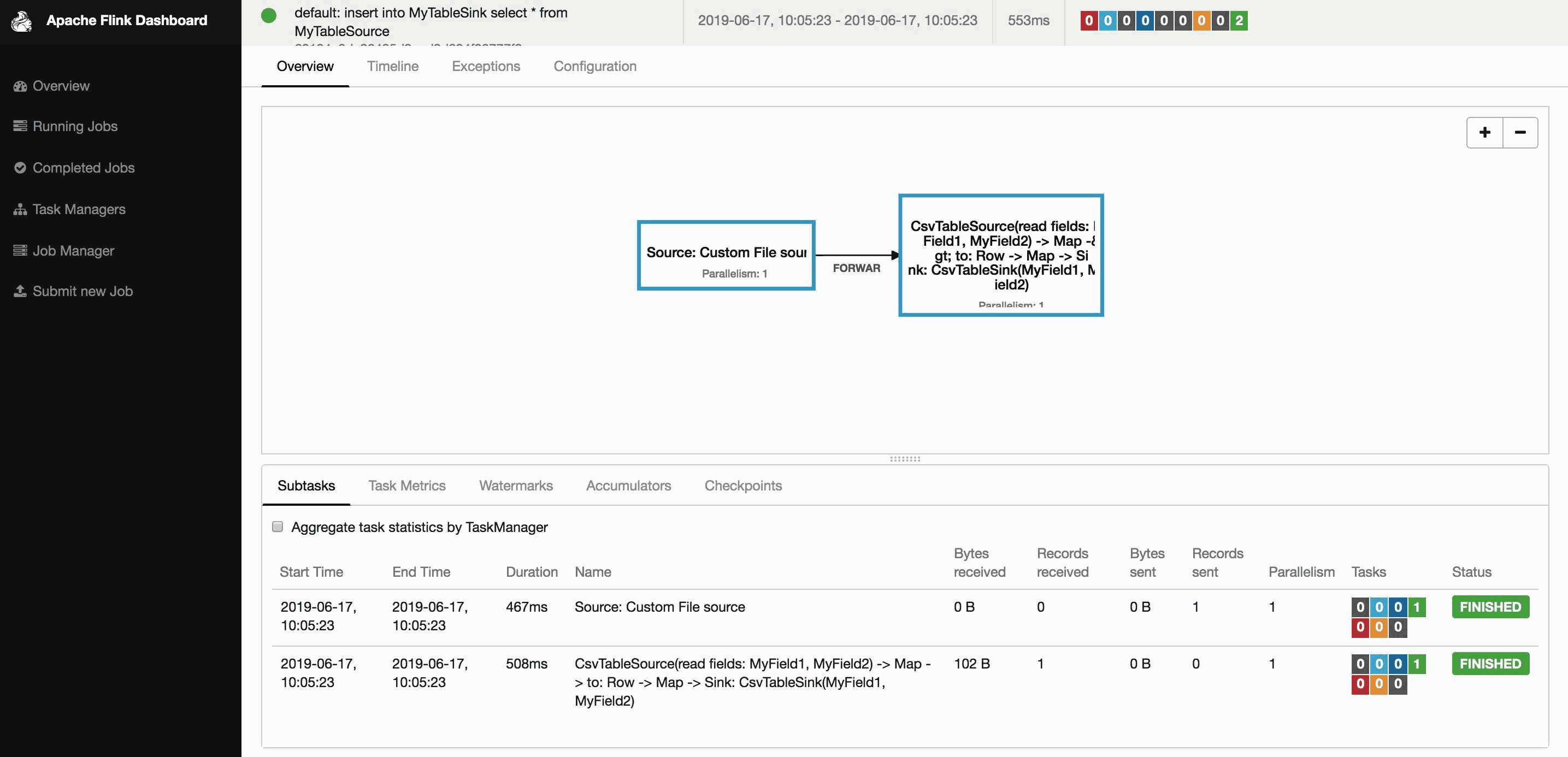1568x757 pixels.
Task: Click the FORWAR edge label in graph
Action: pyautogui.click(x=857, y=268)
